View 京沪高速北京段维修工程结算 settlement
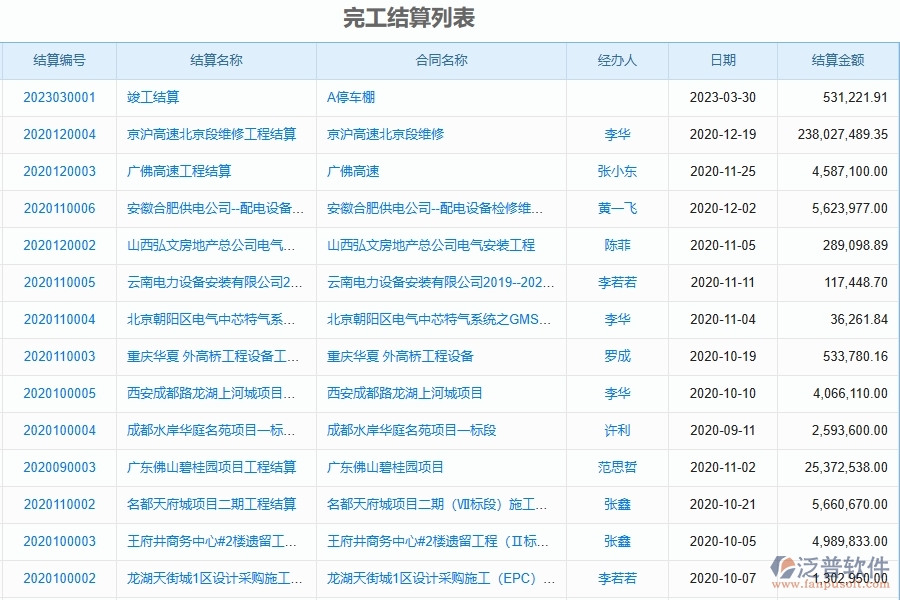This screenshot has width=900, height=600. (206, 134)
